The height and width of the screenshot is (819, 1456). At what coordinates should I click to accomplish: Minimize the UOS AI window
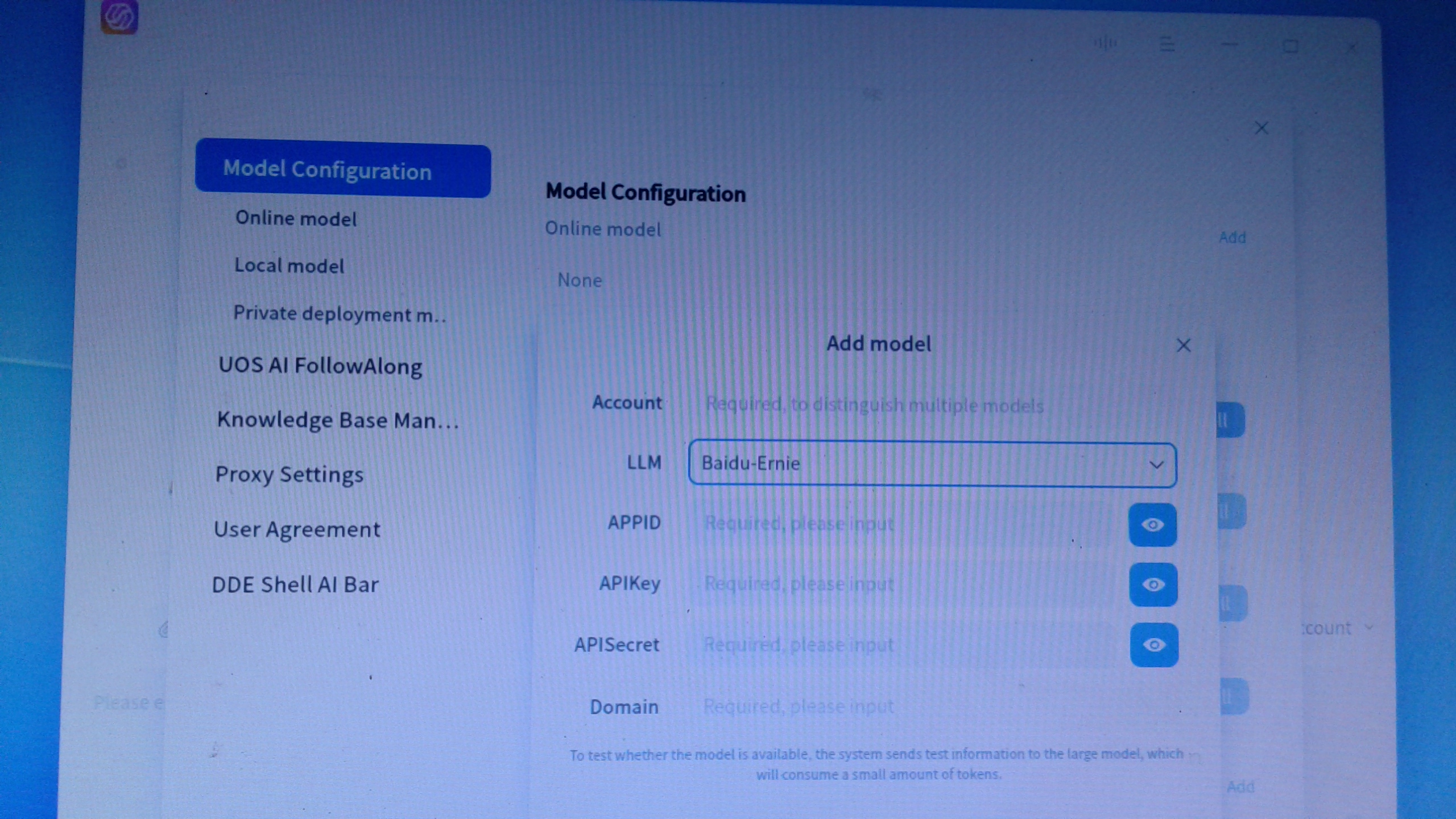click(x=1229, y=44)
